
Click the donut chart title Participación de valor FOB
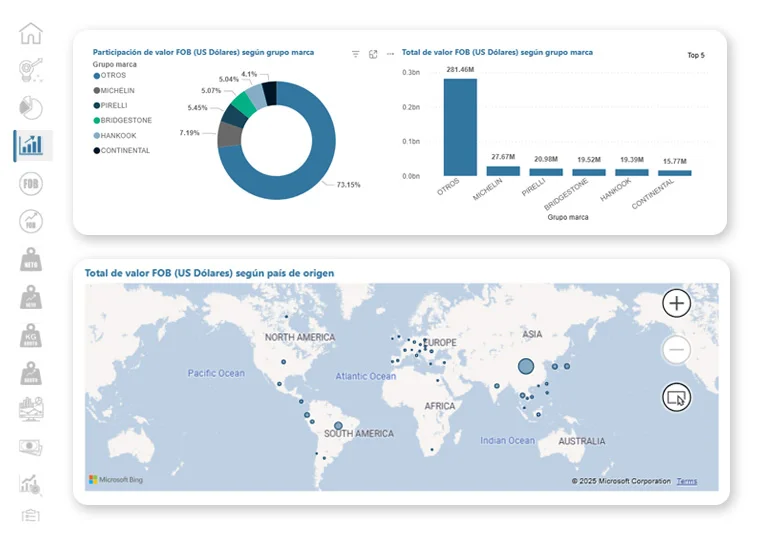203,52
